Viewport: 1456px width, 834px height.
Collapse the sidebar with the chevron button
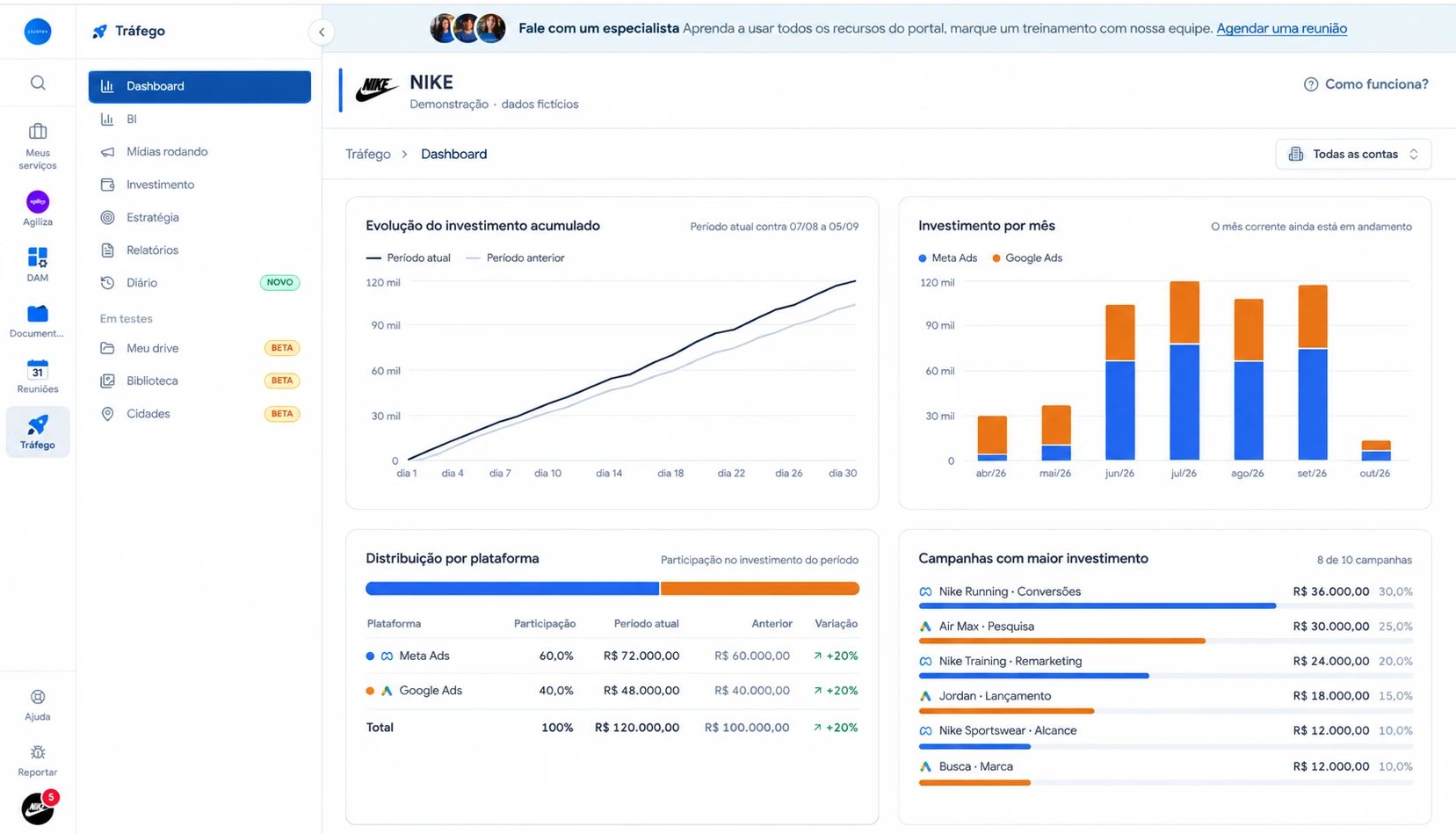[x=322, y=33]
